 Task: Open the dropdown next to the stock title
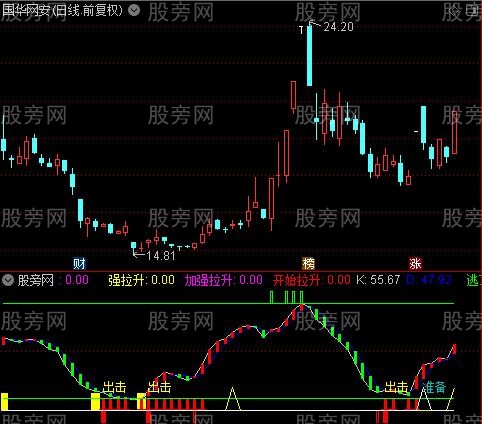pos(134,11)
